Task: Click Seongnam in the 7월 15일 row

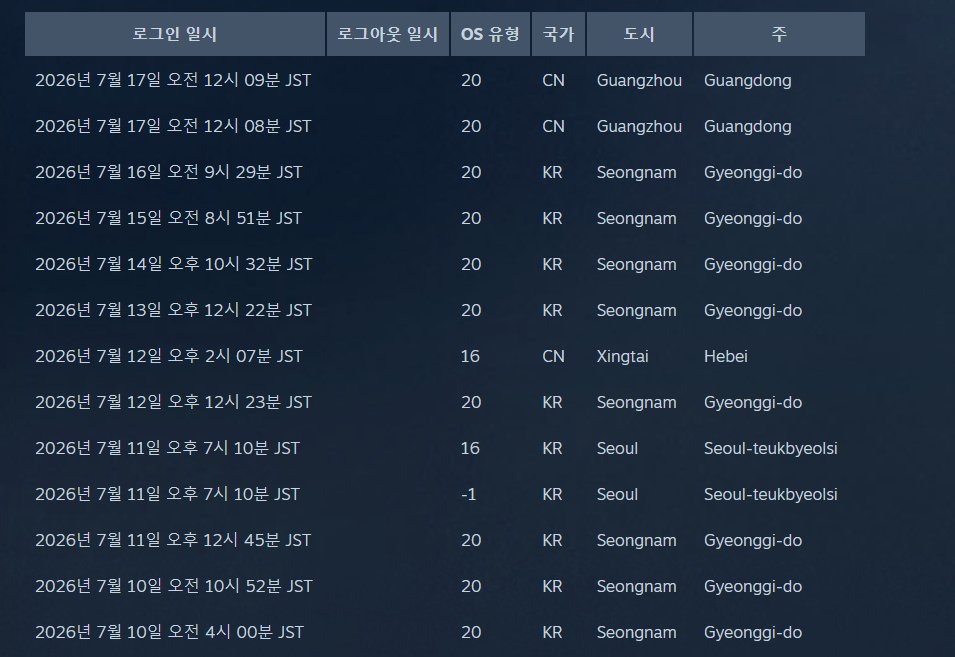Action: (636, 219)
